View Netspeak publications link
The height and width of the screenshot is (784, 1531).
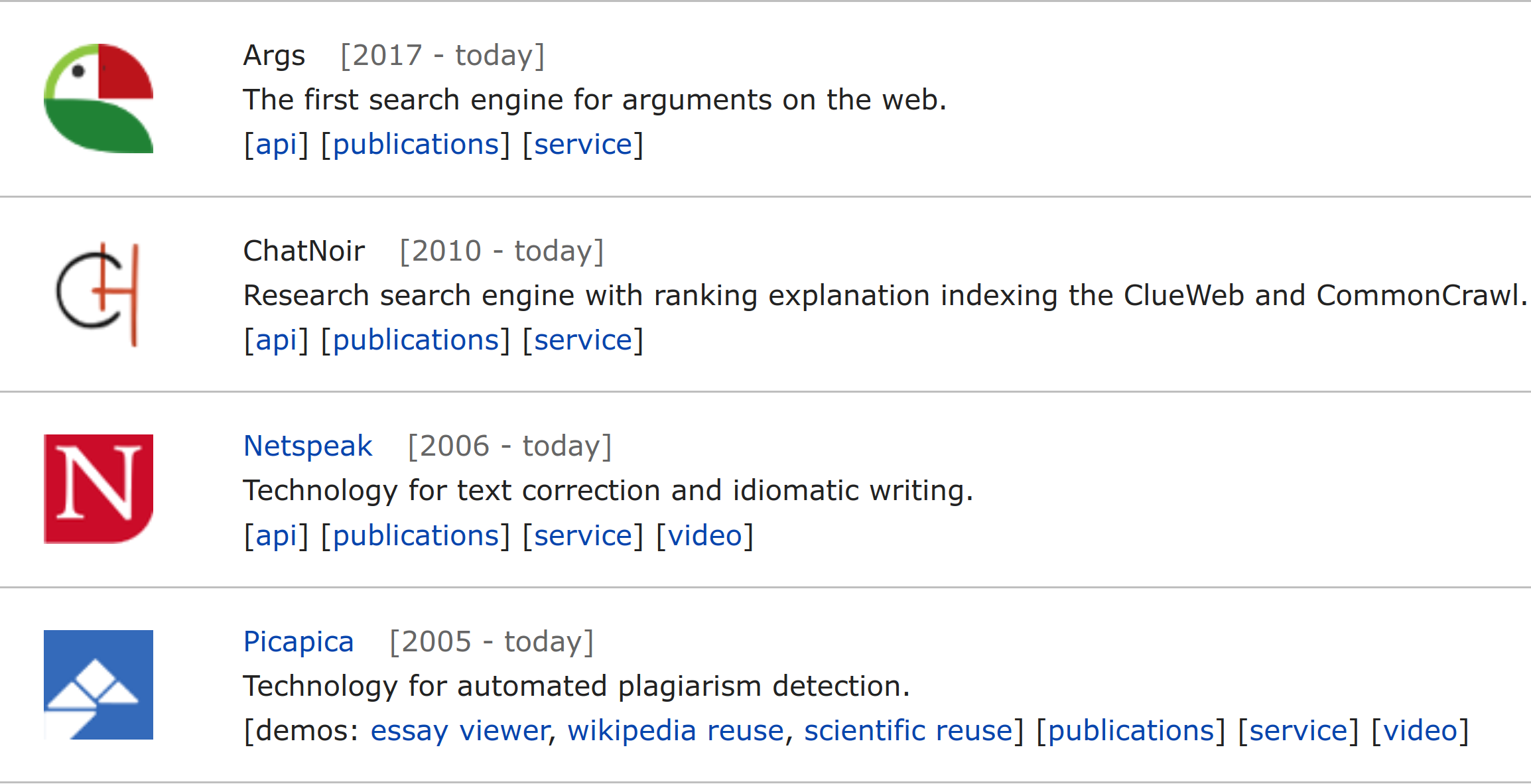click(x=415, y=536)
